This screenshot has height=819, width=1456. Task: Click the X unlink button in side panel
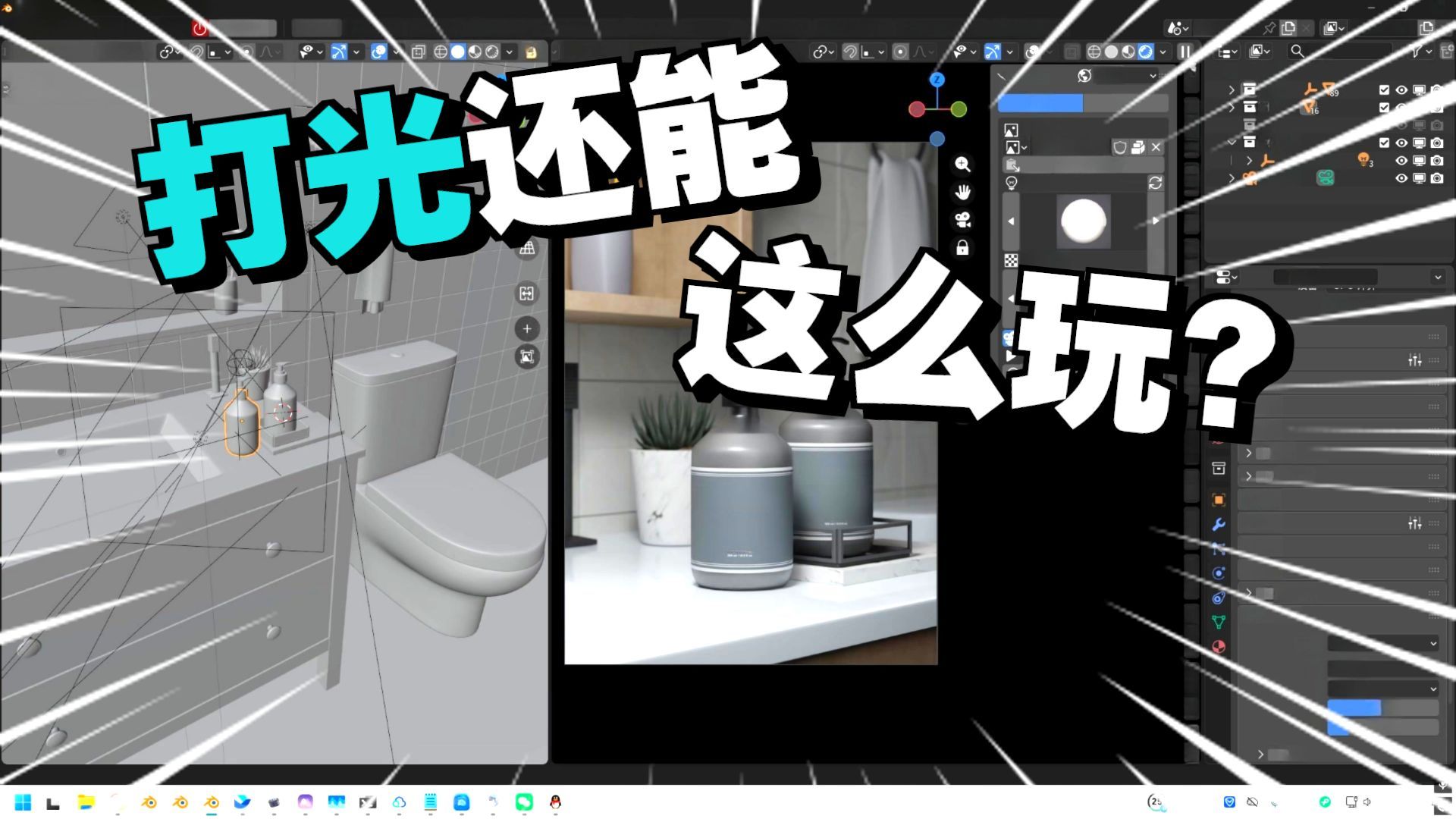pos(1156,147)
